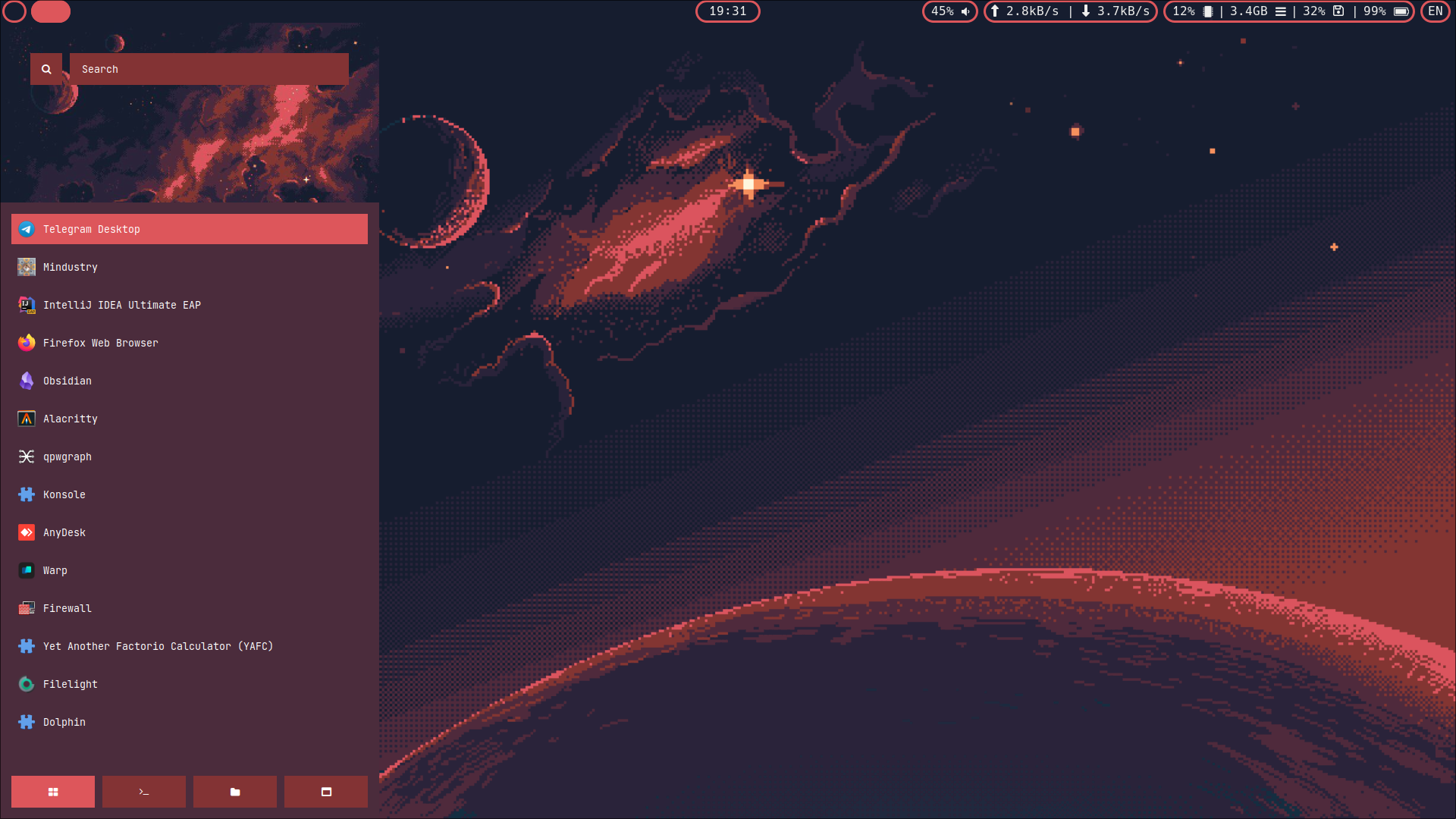Click the Obsidian crystal icon
Image resolution: width=1456 pixels, height=819 pixels.
(x=27, y=381)
